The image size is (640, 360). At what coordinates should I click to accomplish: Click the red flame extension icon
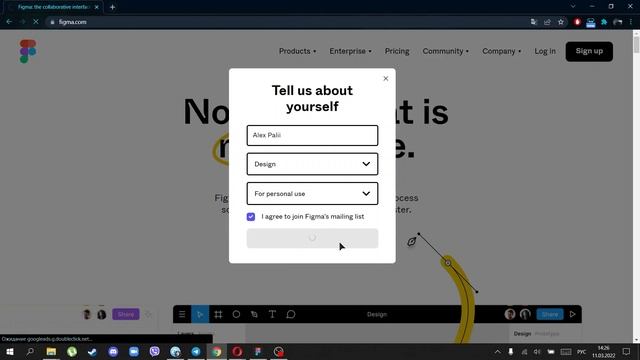coord(577,22)
